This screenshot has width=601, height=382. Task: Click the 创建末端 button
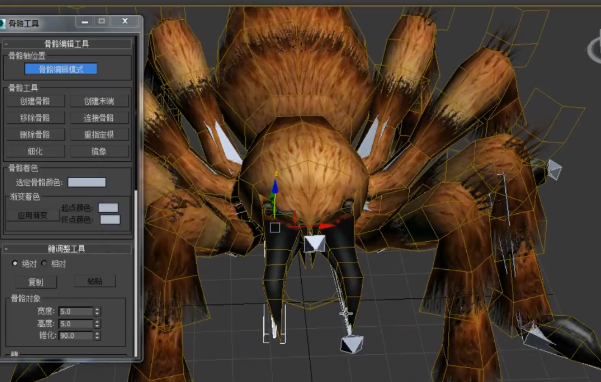(x=99, y=101)
